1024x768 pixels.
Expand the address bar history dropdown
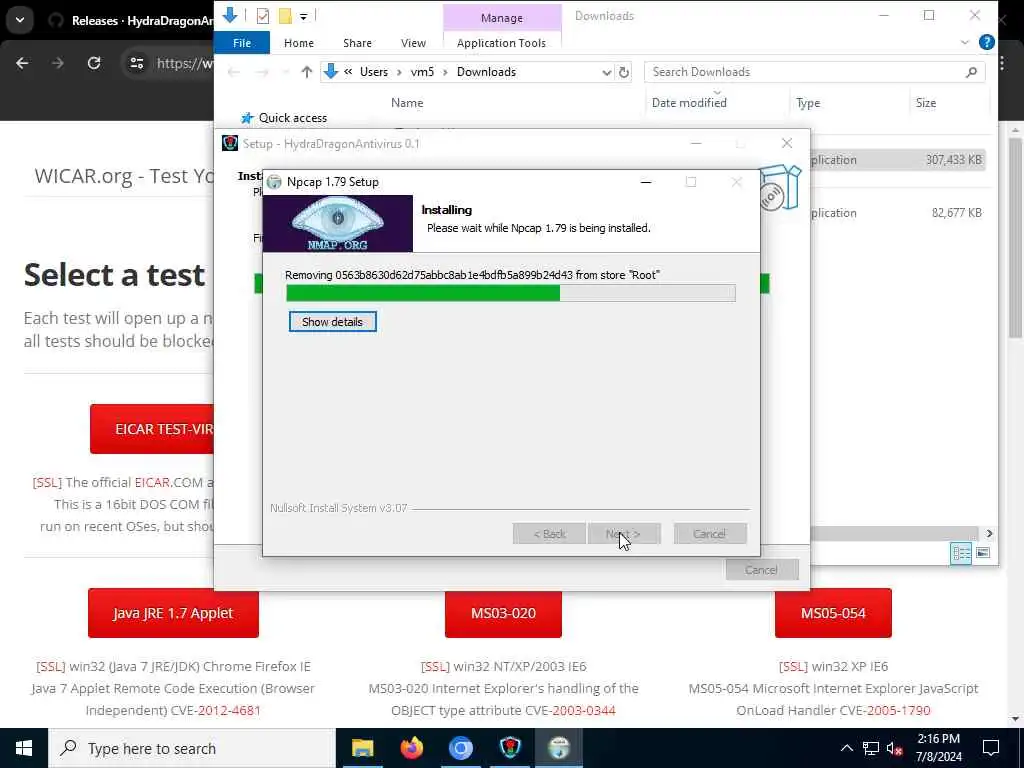pos(607,72)
